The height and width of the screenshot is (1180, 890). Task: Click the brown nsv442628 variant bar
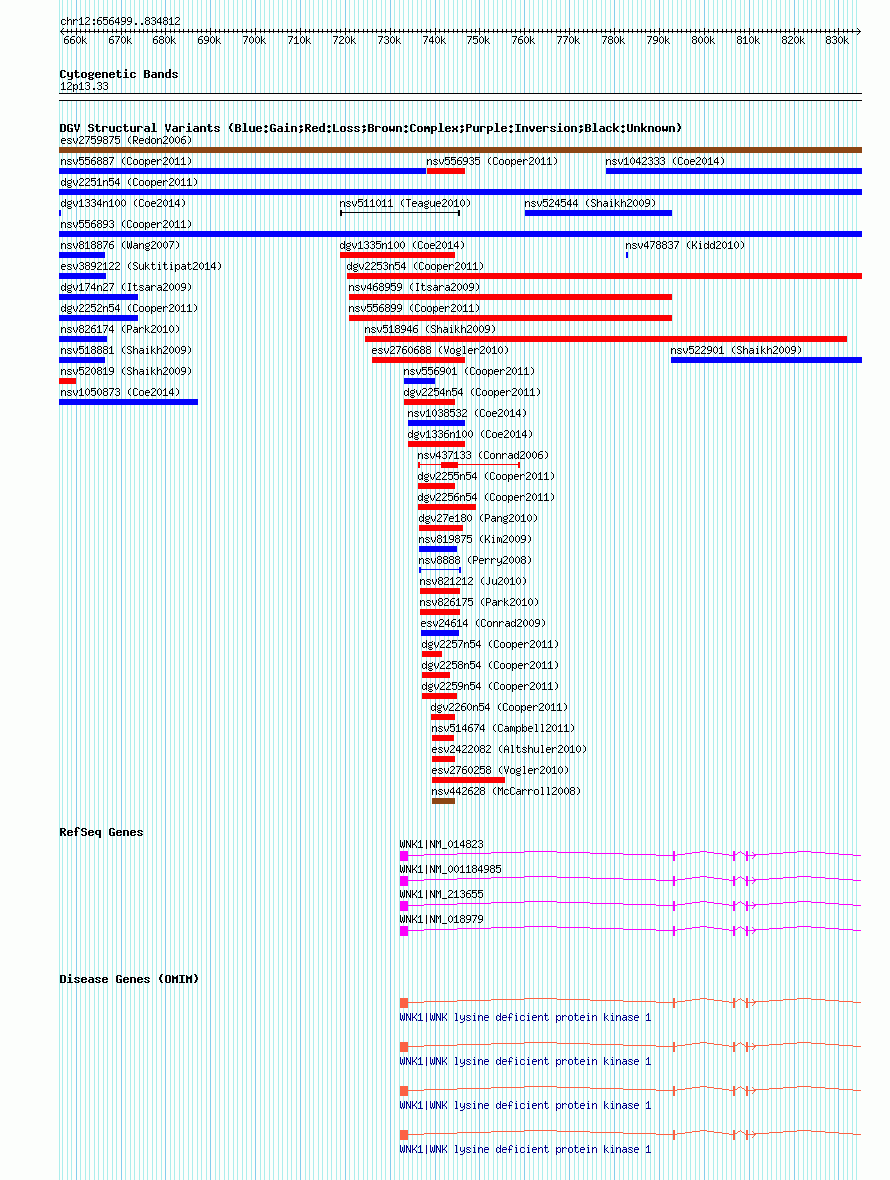coord(443,801)
